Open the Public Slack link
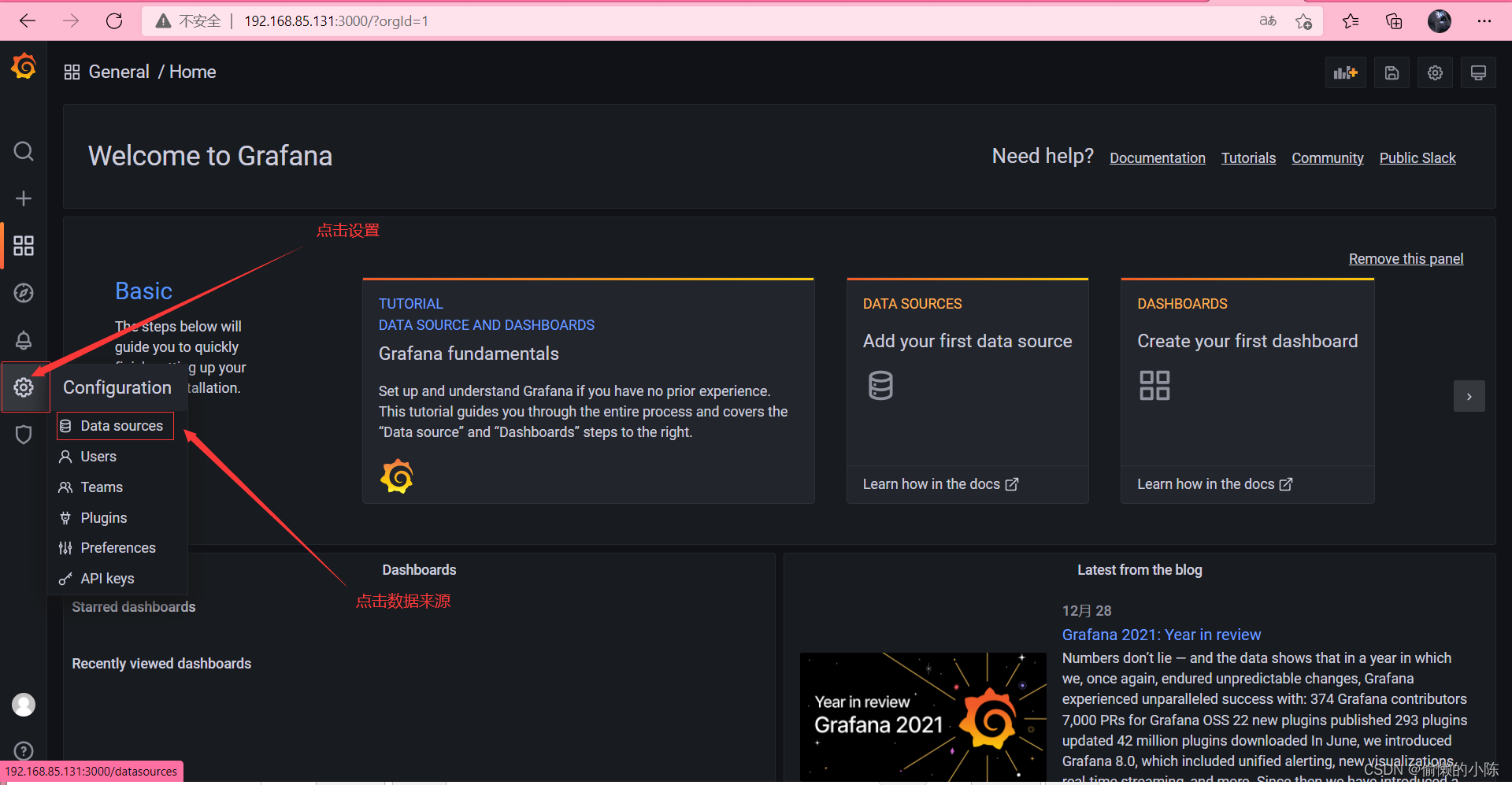1512x785 pixels. (x=1417, y=158)
